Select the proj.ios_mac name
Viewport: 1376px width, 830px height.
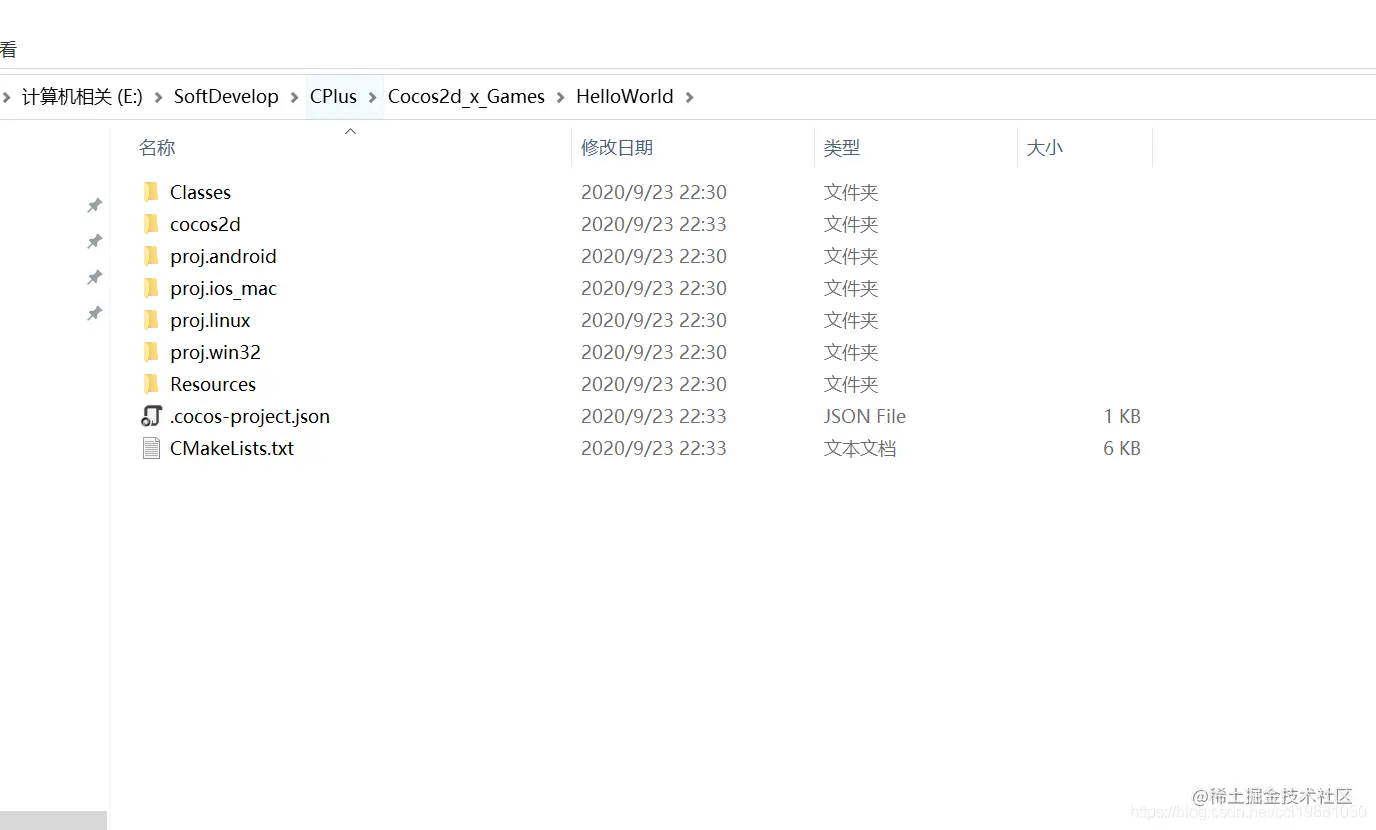(x=223, y=288)
